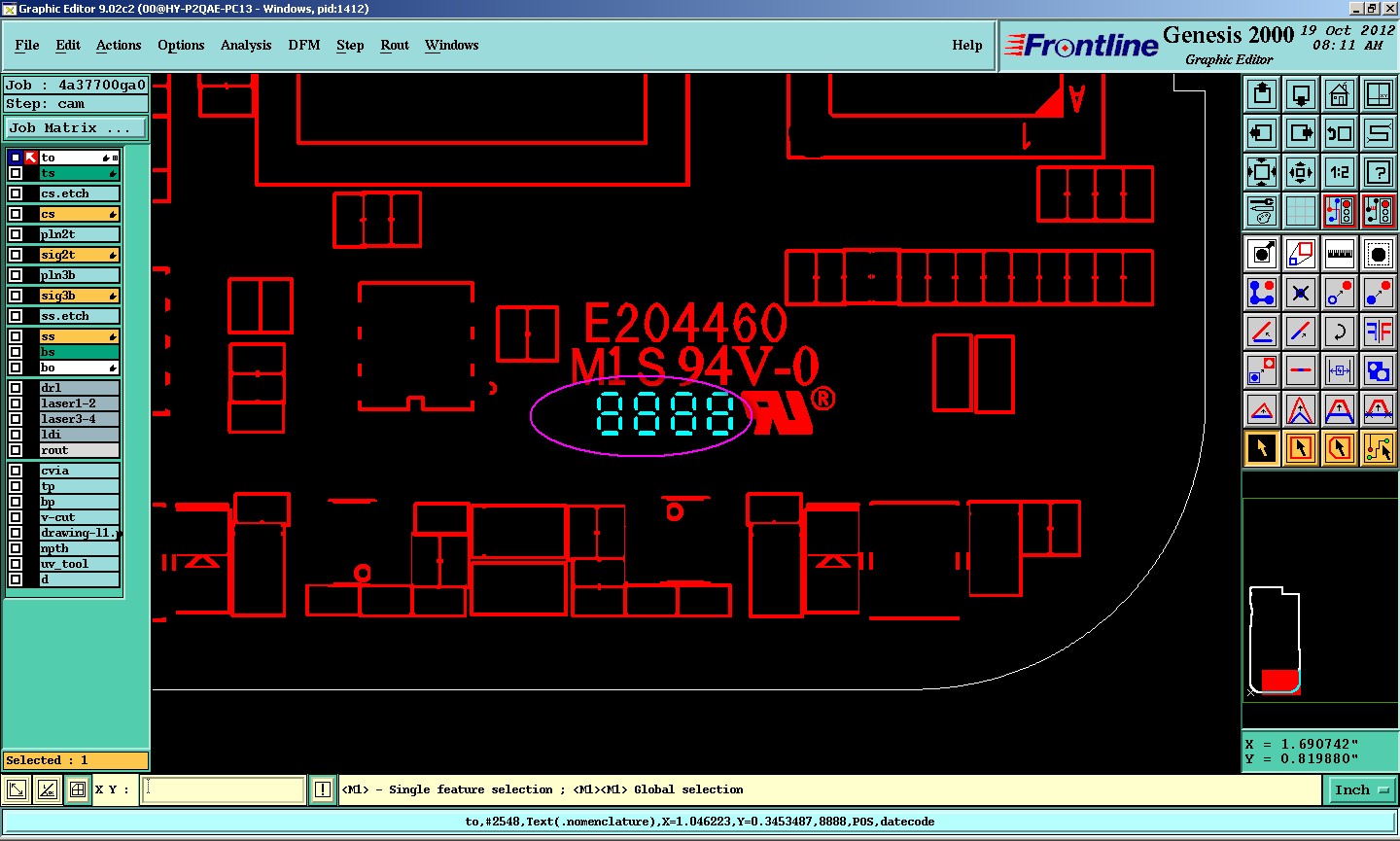The image size is (1400, 841).
Task: Pan view right with the right arrow icon
Action: pos(1301,133)
